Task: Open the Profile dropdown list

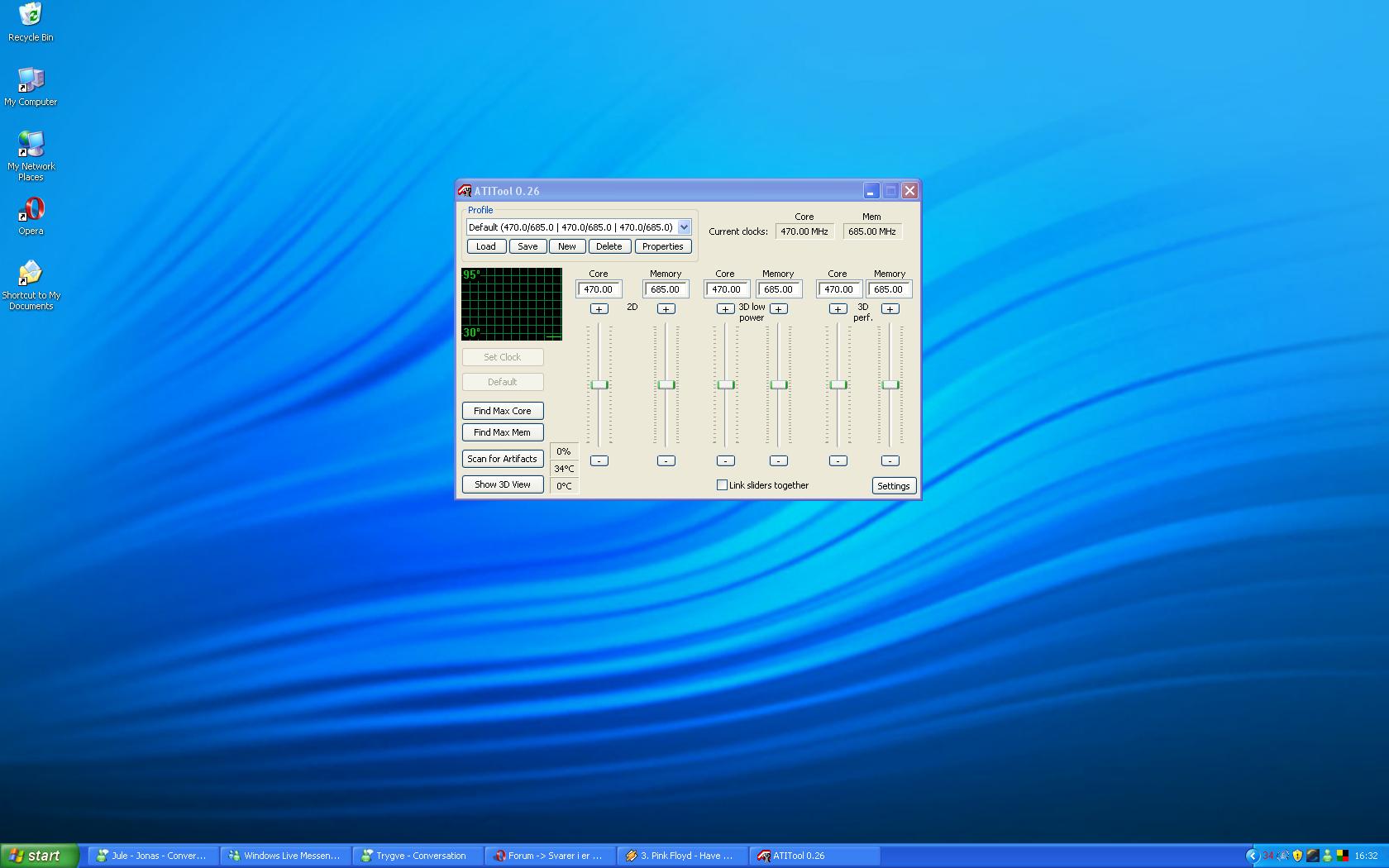Action: pyautogui.click(x=684, y=227)
